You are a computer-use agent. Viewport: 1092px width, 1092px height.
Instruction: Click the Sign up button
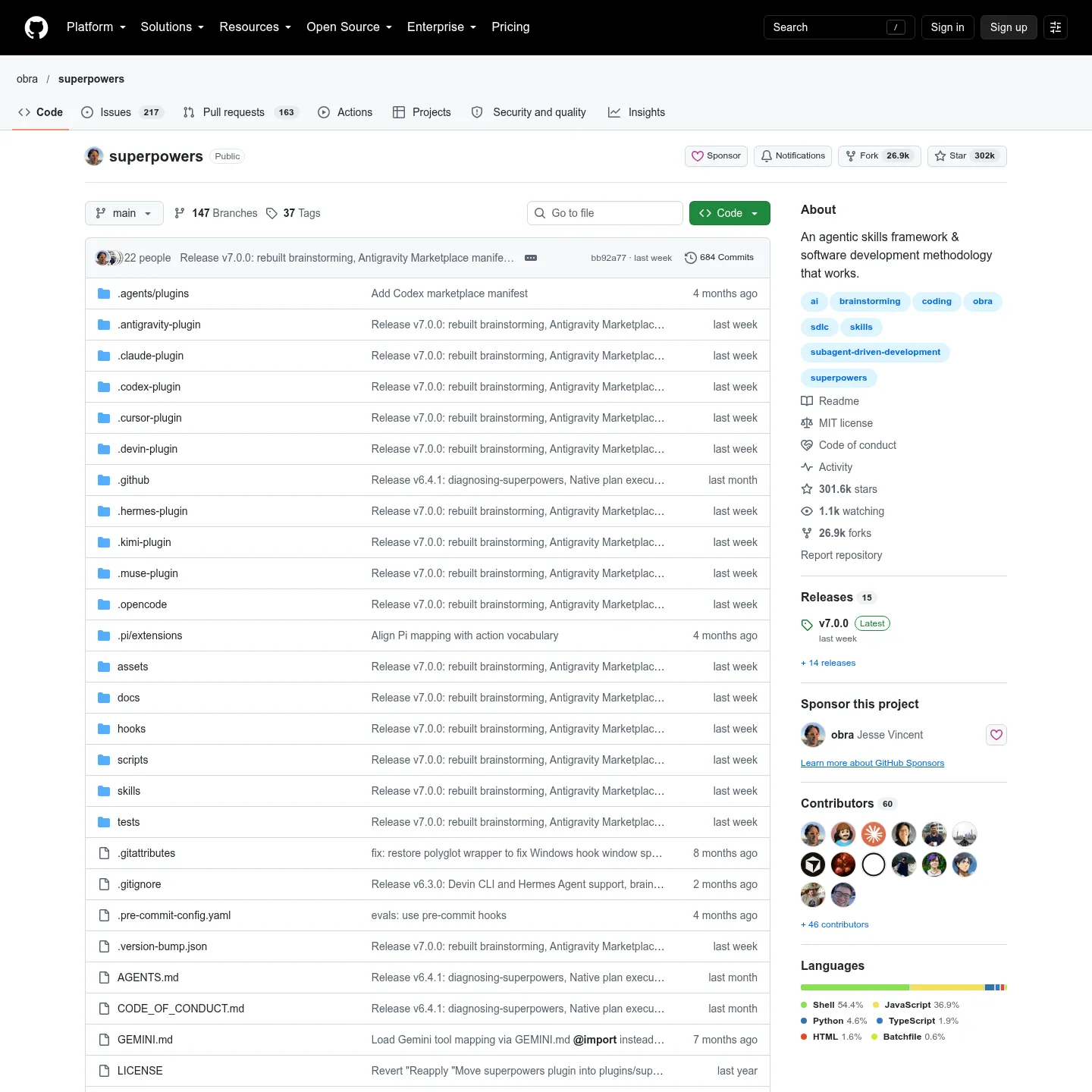point(1009,27)
